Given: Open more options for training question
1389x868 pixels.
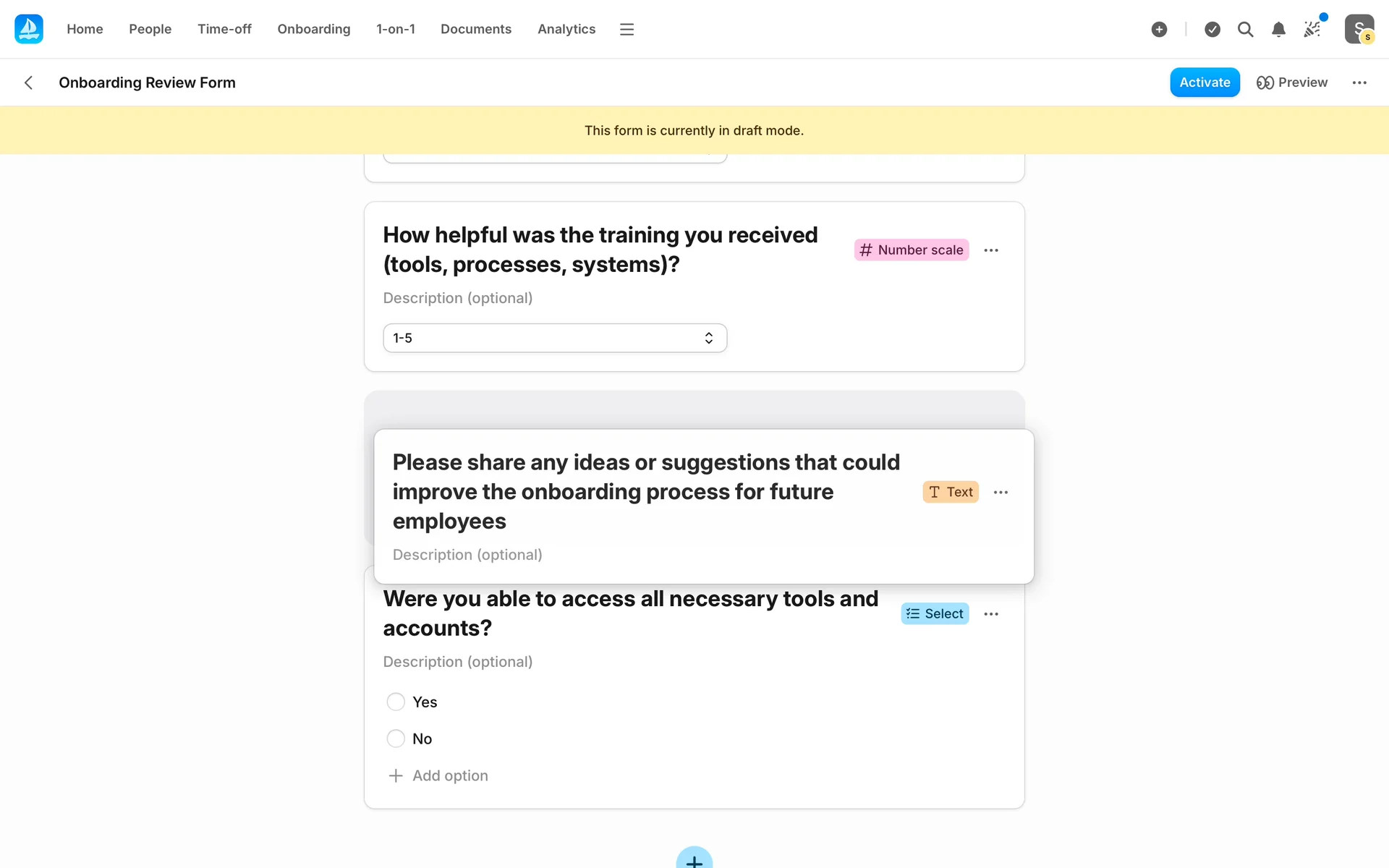Looking at the screenshot, I should coord(991,250).
